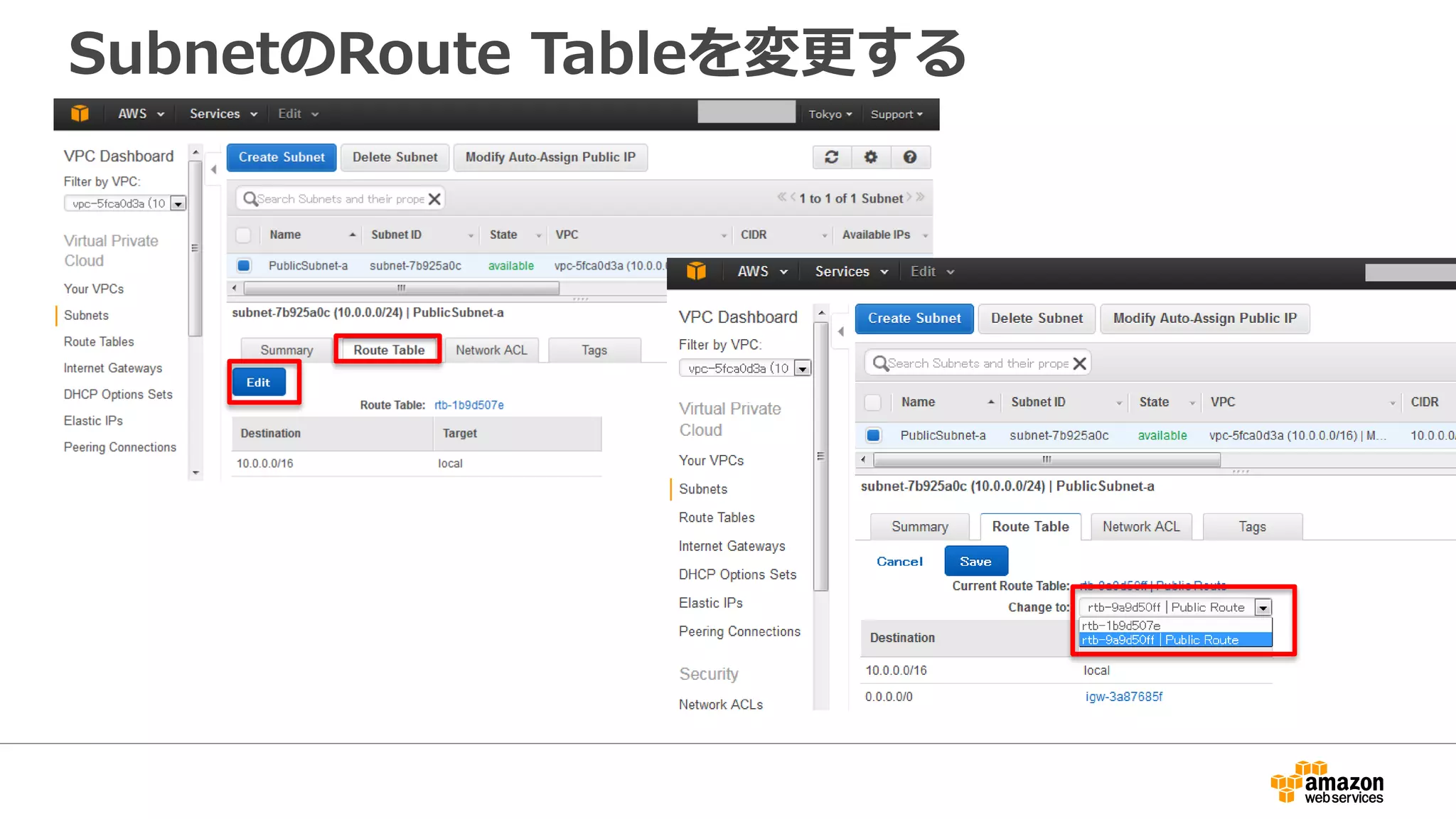Open Filter by VPC dropdown in left console

(126, 203)
